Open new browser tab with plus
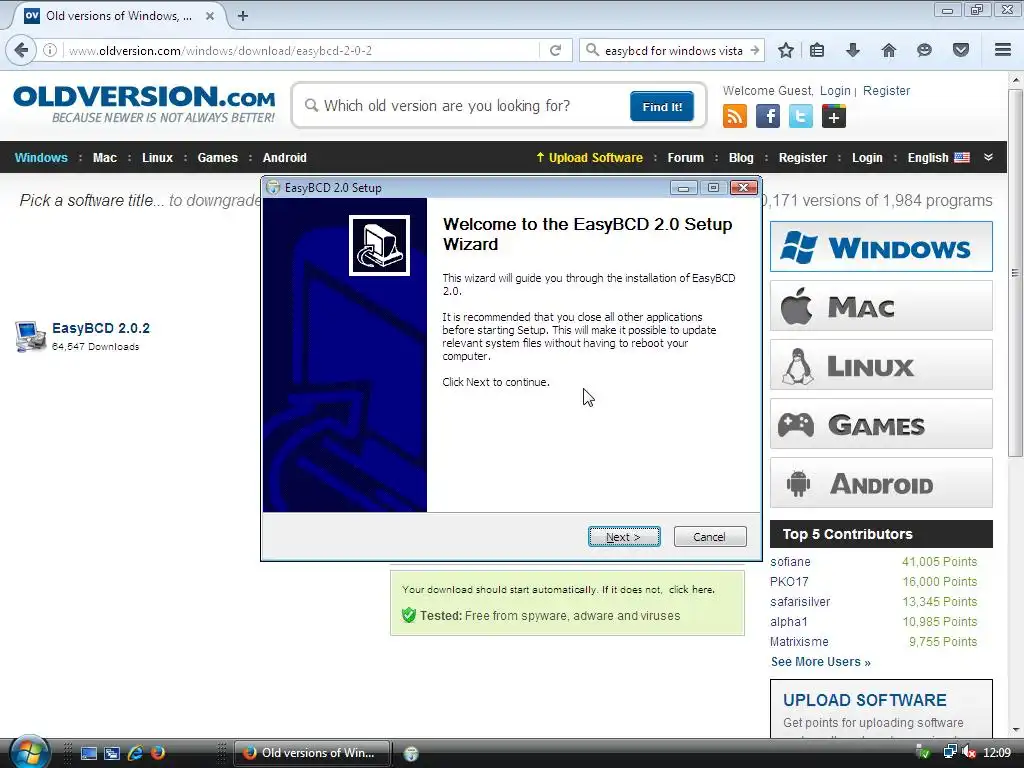Image resolution: width=1024 pixels, height=768 pixels. (243, 16)
